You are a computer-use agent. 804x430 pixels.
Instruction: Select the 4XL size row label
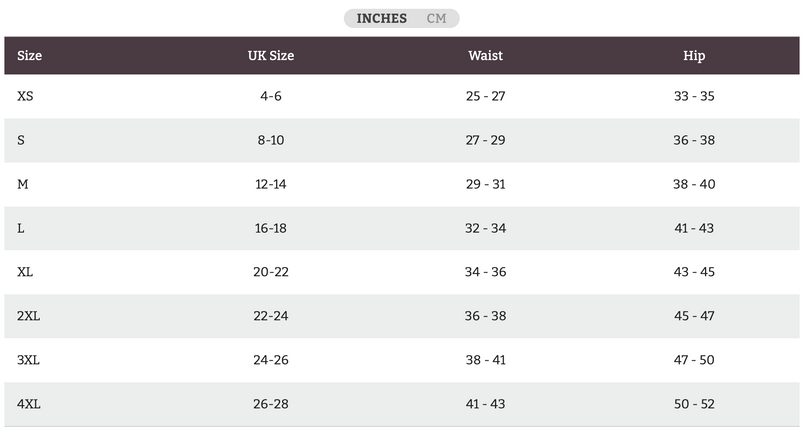28,404
